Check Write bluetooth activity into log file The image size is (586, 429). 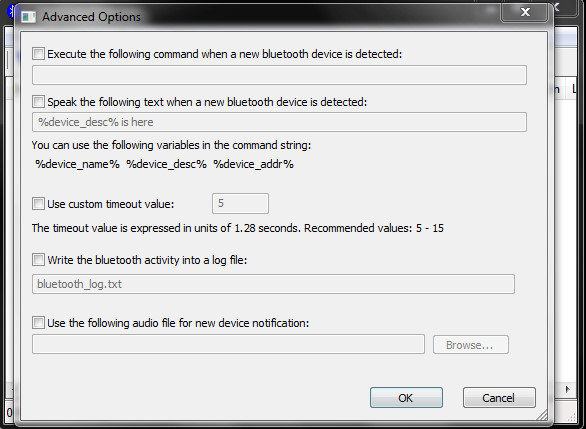point(38,260)
